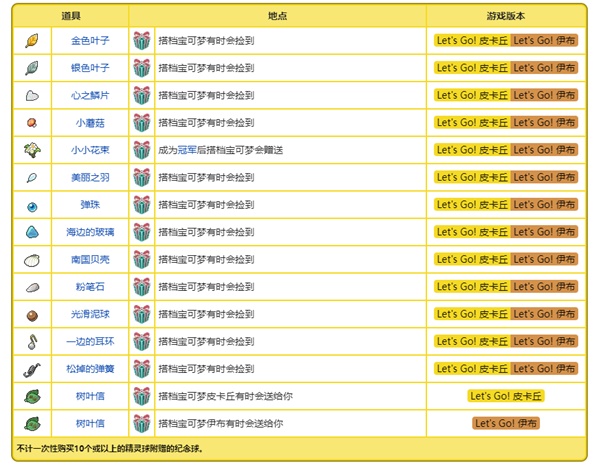The image size is (600, 465).
Task: Click the gift box in 海边的玻璃 row
Action: (x=142, y=232)
